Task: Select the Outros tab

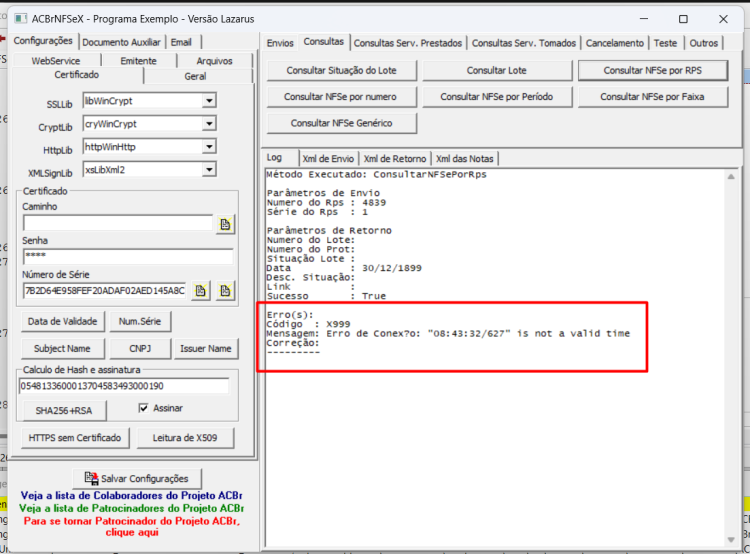Action: tap(704, 43)
